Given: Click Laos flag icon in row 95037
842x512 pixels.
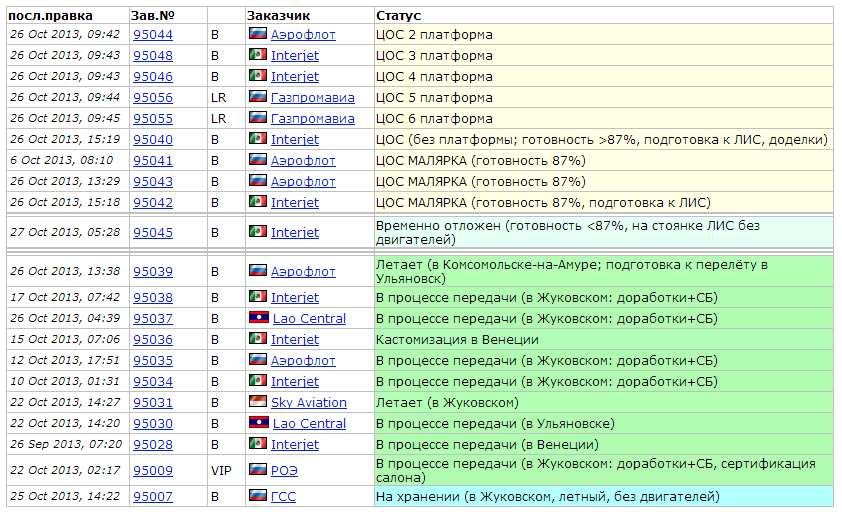Looking at the screenshot, I should tap(259, 317).
